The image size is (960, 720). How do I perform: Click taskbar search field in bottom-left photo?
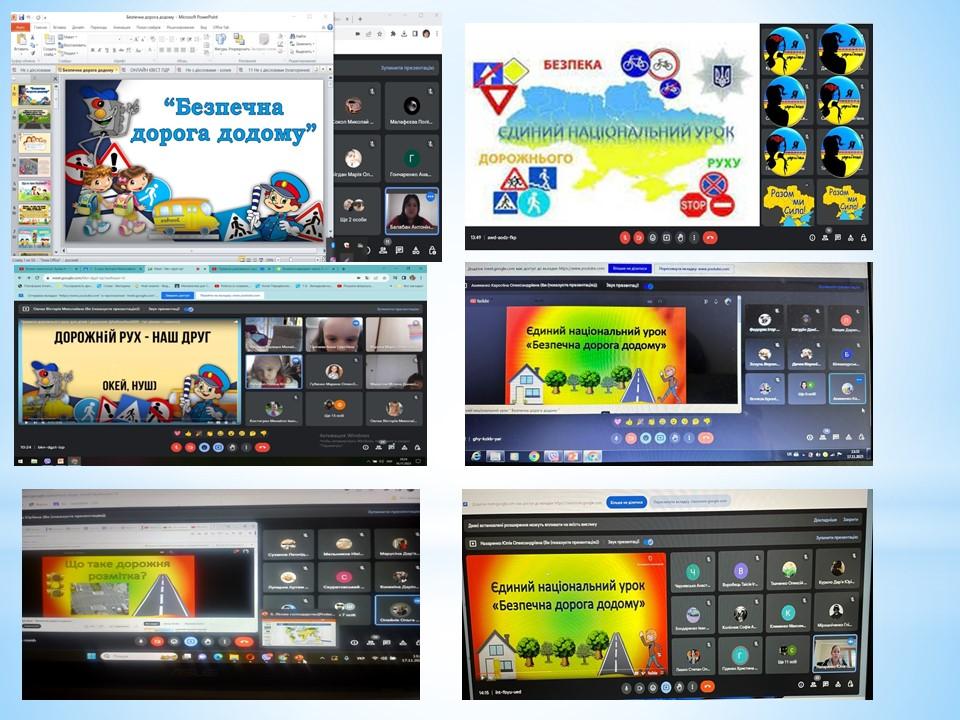coord(139,656)
